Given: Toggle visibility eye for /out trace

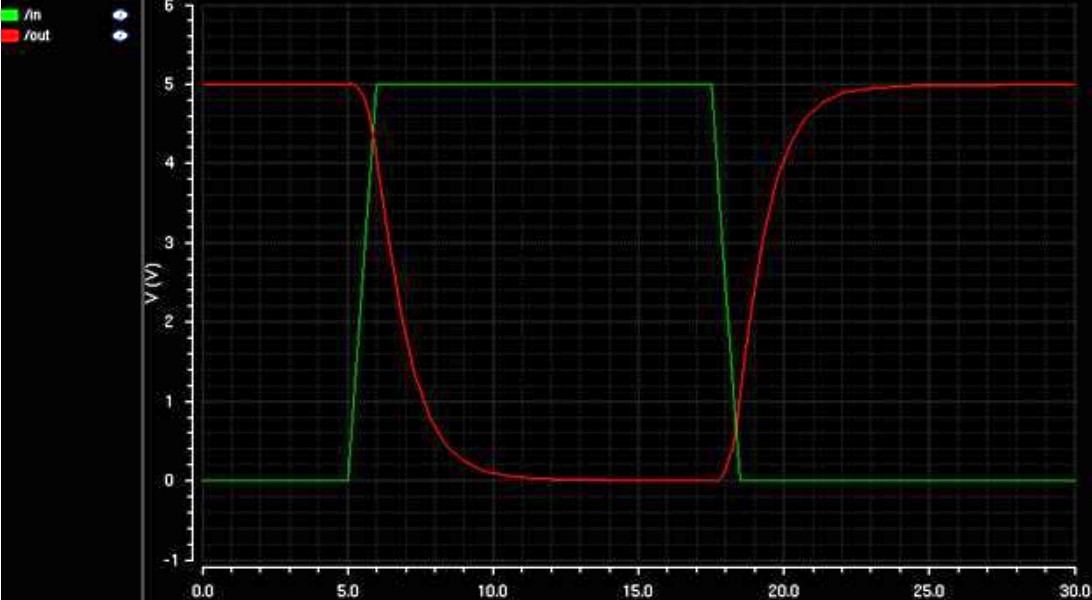Looking at the screenshot, I should point(120,35).
